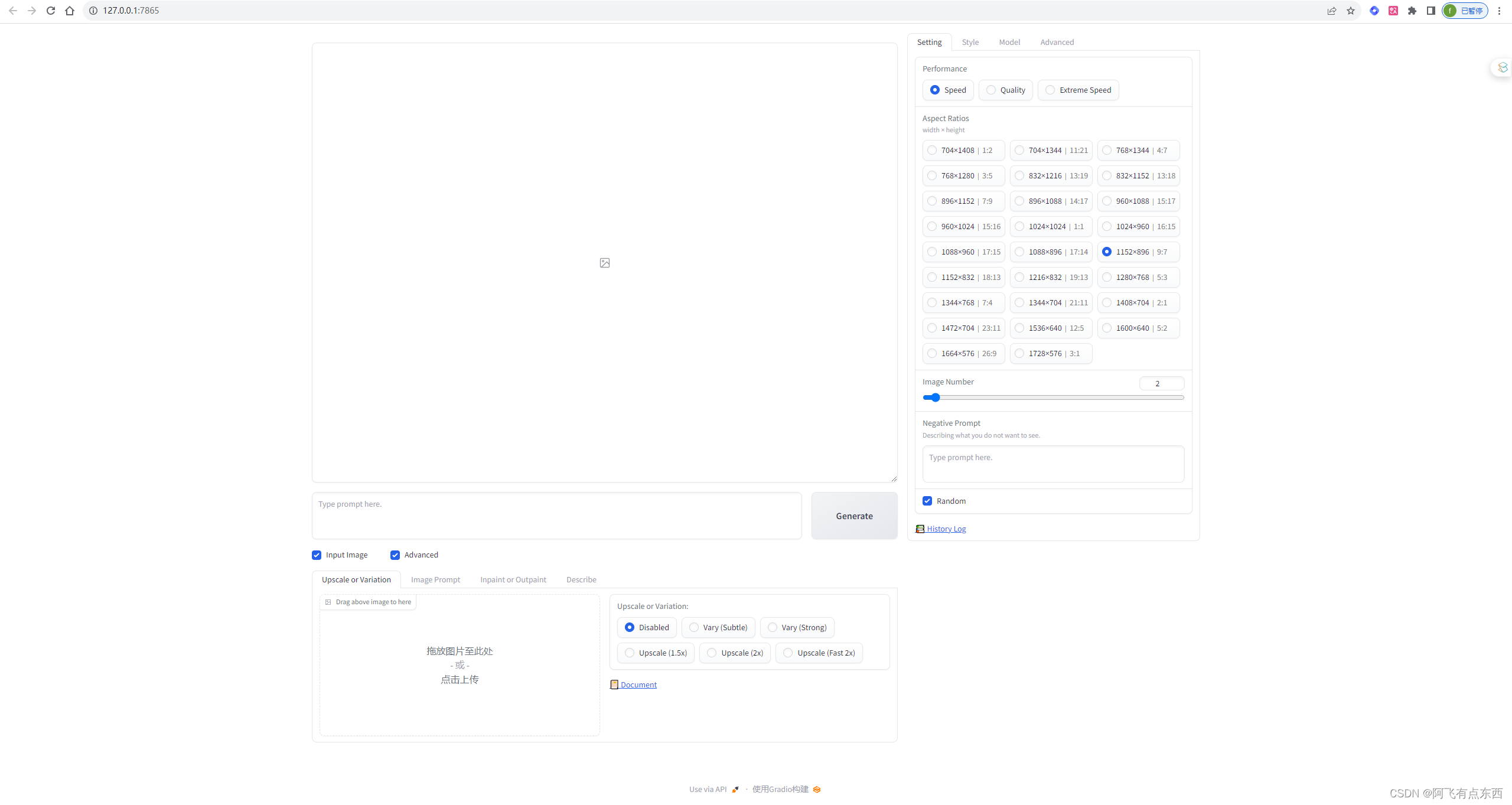
Task: Click the browser reload icon
Action: (x=51, y=11)
